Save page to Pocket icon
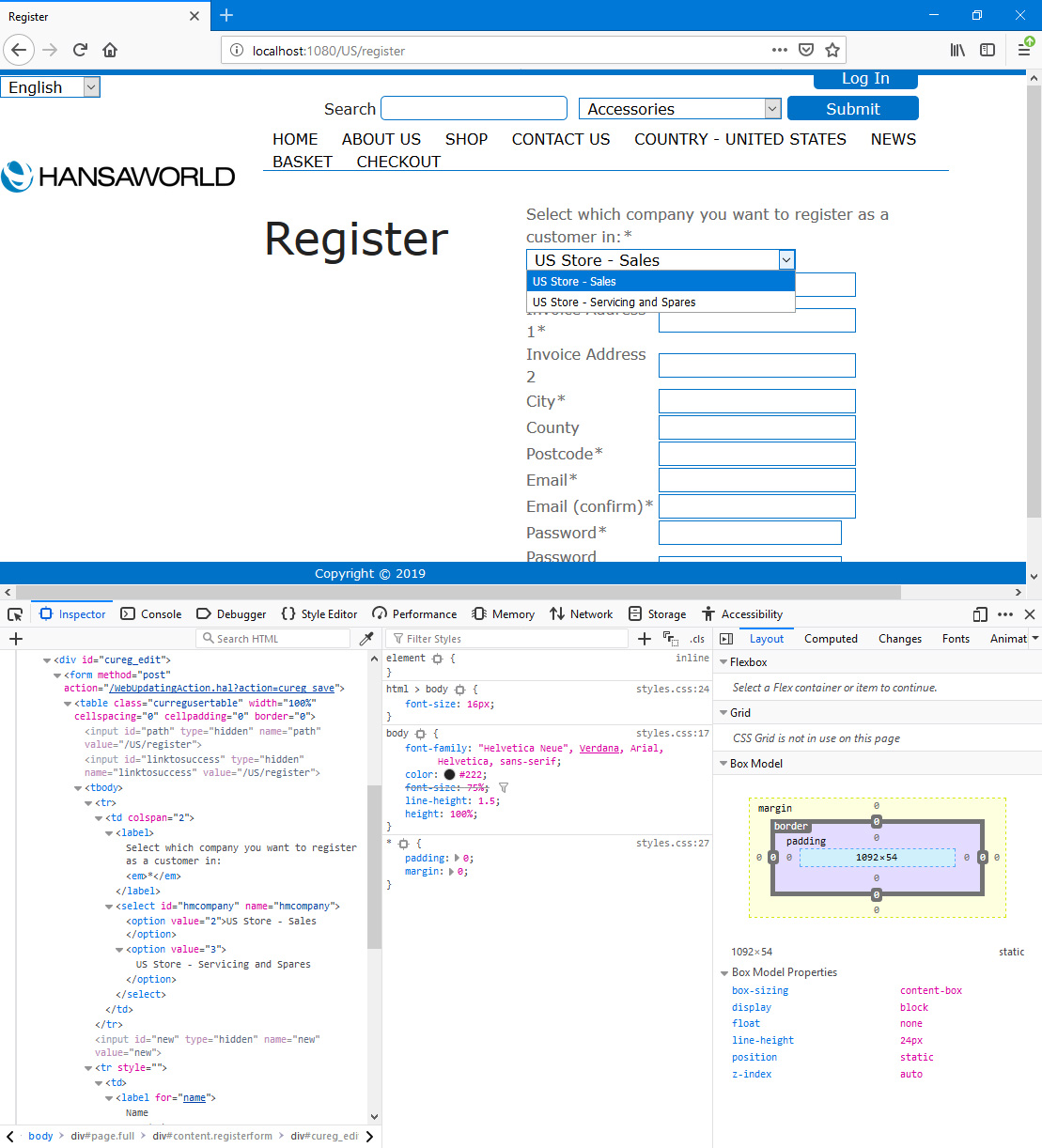The image size is (1042, 1148). 806,50
